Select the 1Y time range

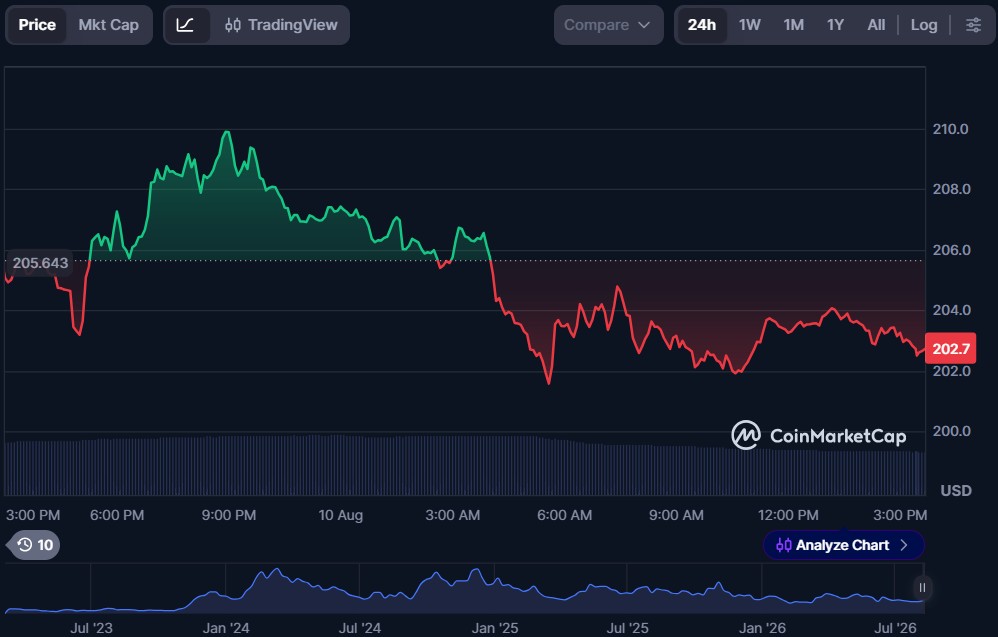835,25
